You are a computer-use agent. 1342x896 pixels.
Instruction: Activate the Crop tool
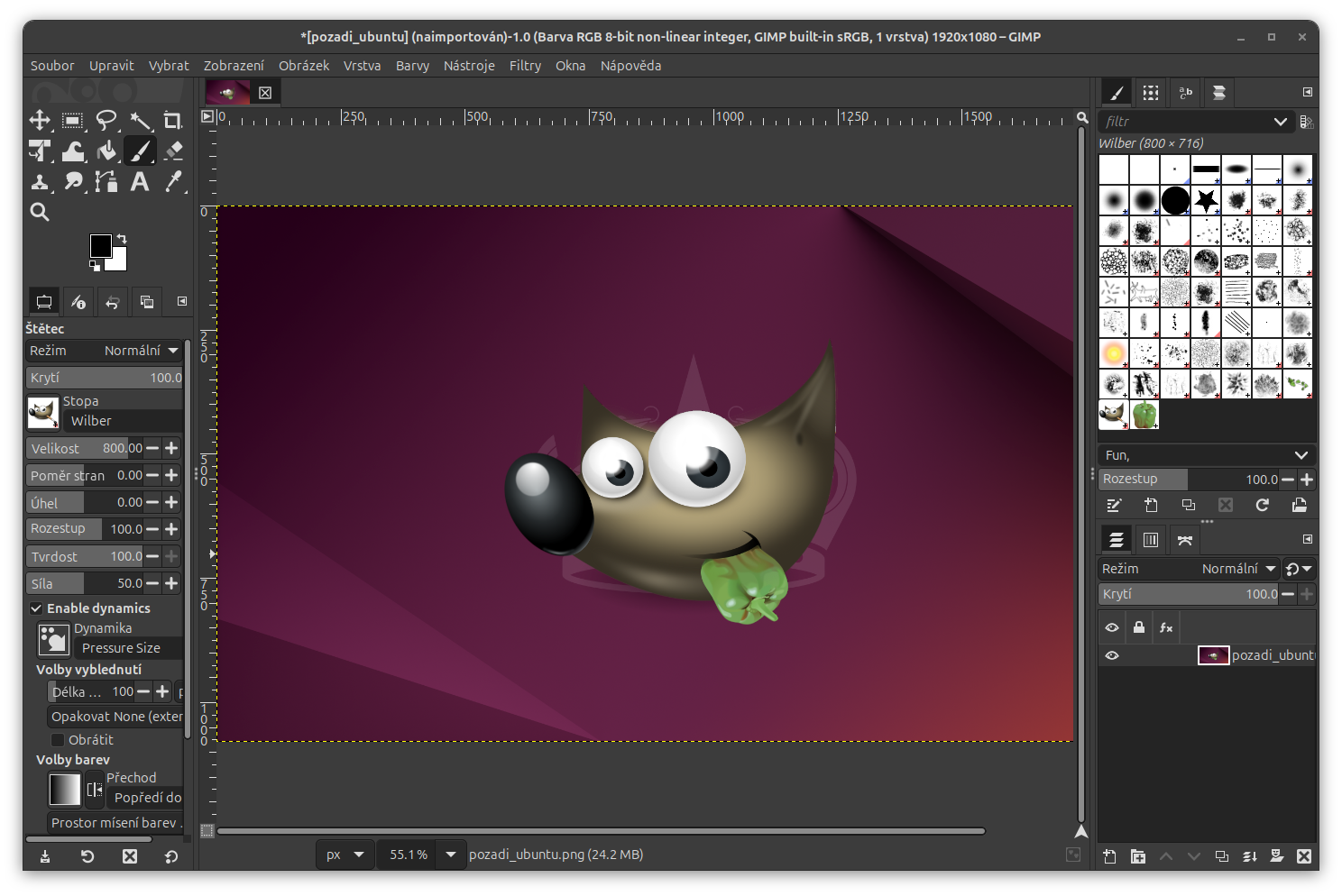(173, 120)
